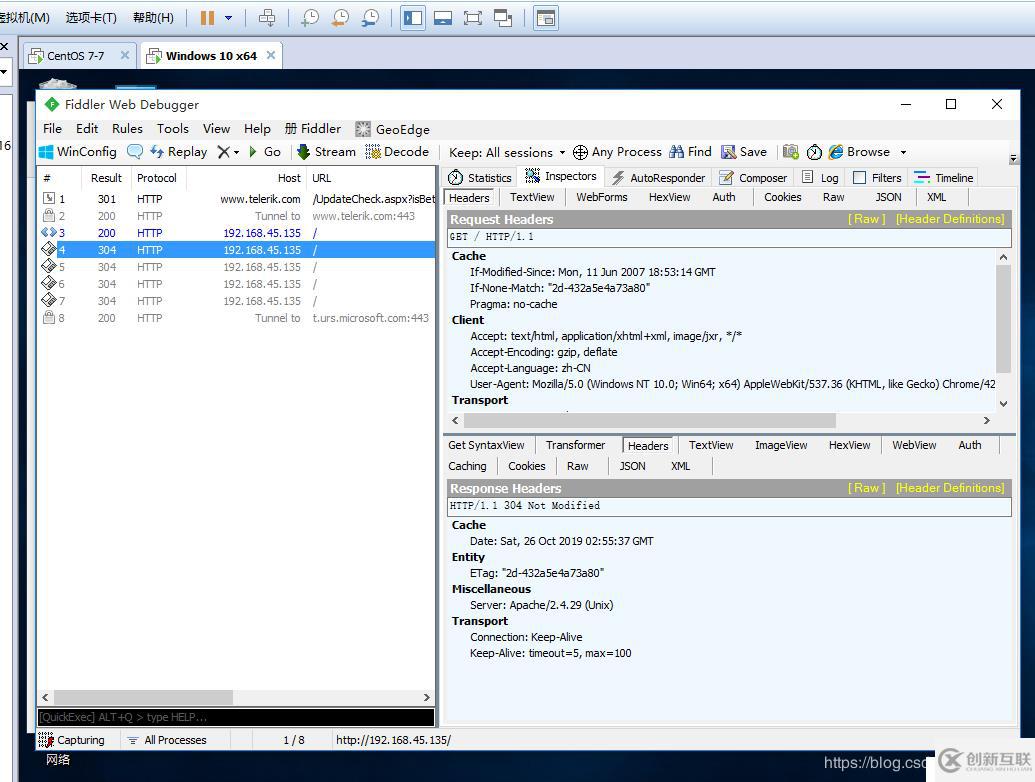Click the VMware unity mode icon
The image size is (1035, 782).
pos(503,18)
